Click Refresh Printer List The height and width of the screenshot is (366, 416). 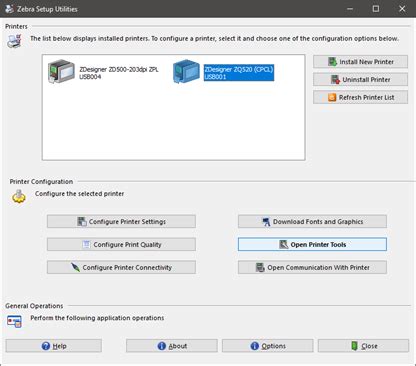tap(360, 97)
